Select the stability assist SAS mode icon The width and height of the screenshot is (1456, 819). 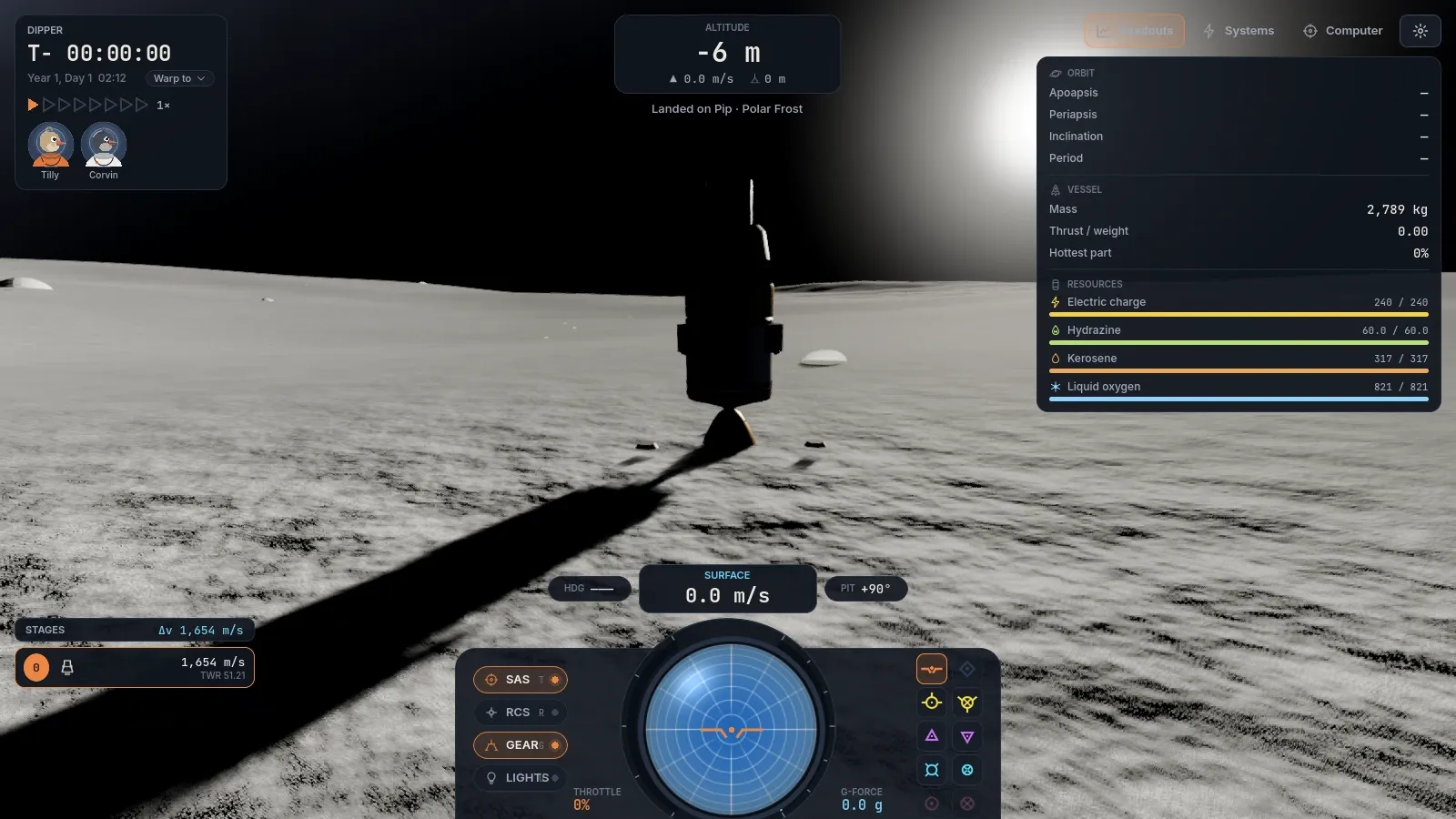(932, 669)
